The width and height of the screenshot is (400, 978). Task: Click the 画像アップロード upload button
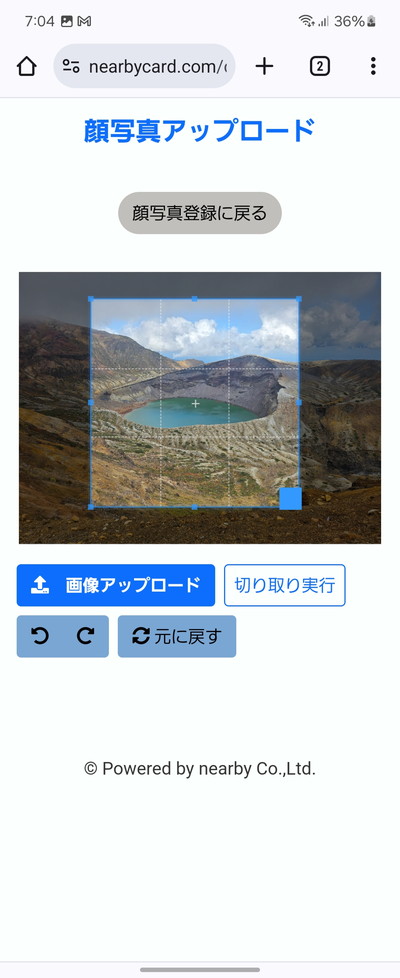click(116, 585)
